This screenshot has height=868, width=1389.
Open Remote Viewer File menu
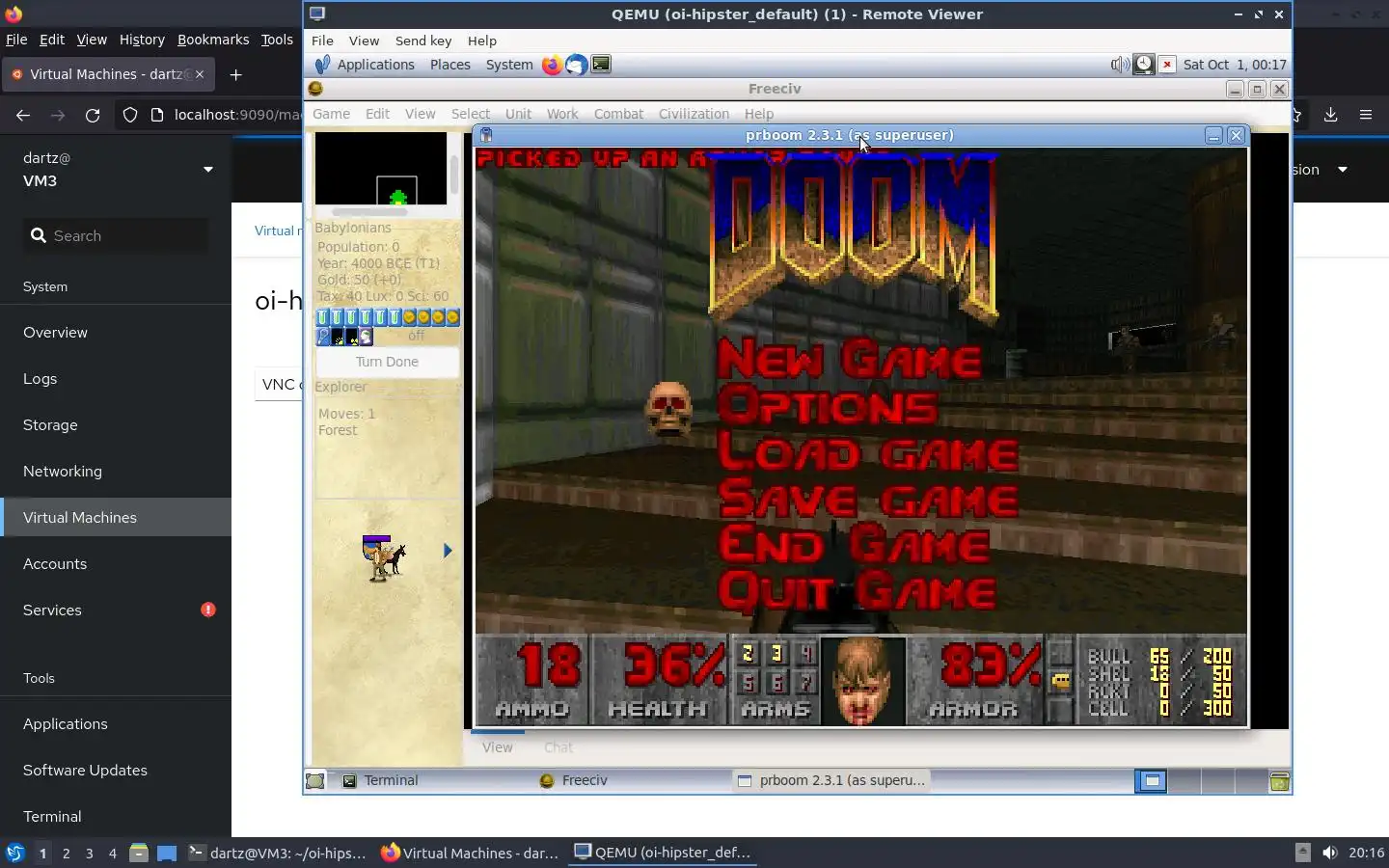[322, 41]
